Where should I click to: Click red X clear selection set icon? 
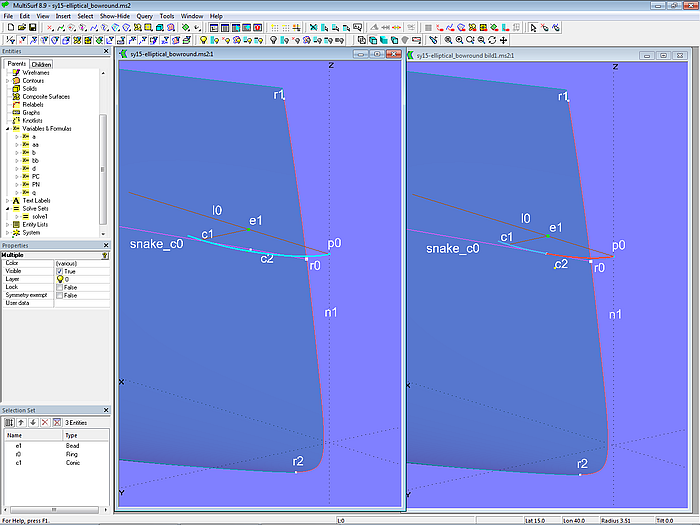tap(43, 423)
